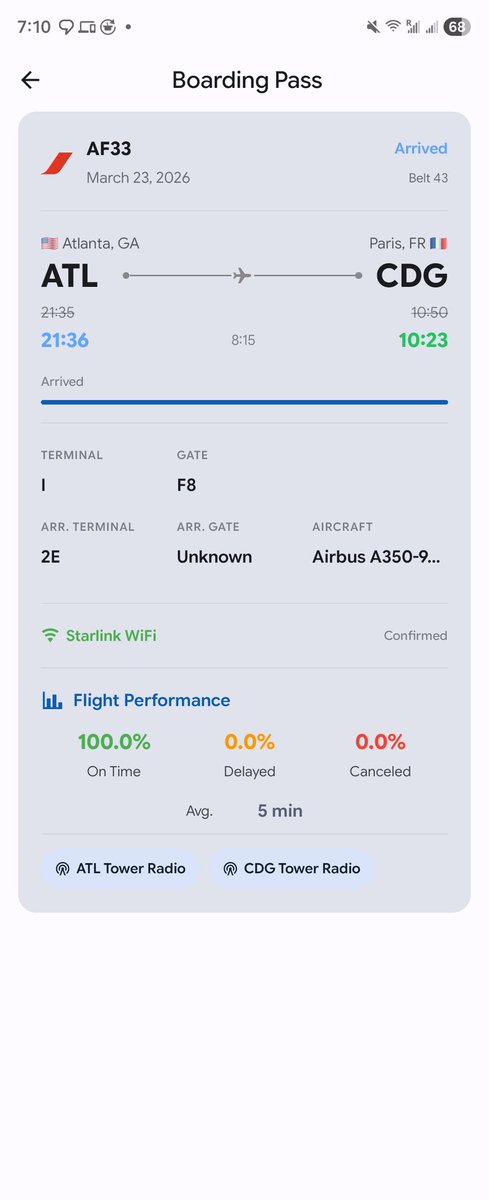Click the green Starlink WiFi icon
The image size is (489, 1200).
point(50,635)
